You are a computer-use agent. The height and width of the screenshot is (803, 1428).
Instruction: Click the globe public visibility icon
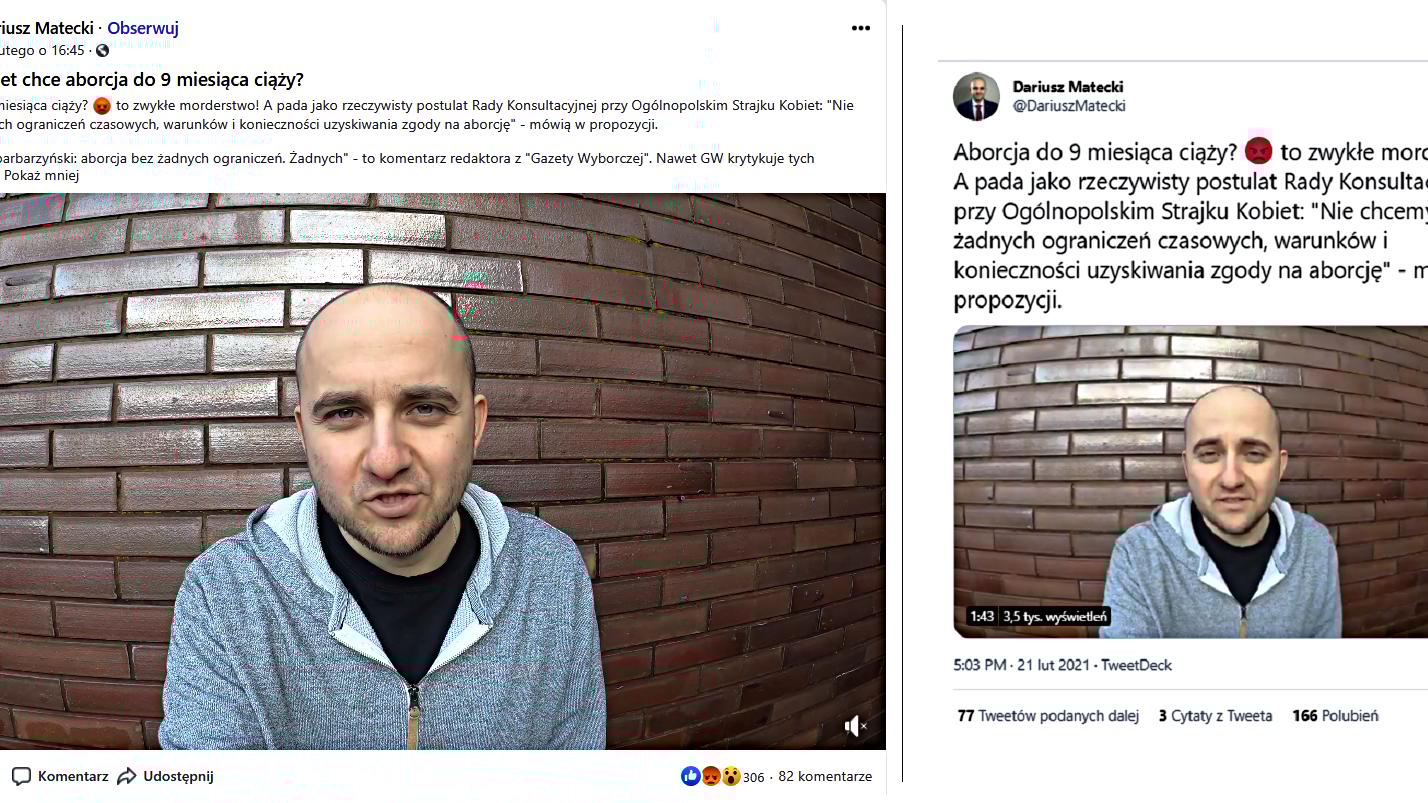click(x=102, y=51)
